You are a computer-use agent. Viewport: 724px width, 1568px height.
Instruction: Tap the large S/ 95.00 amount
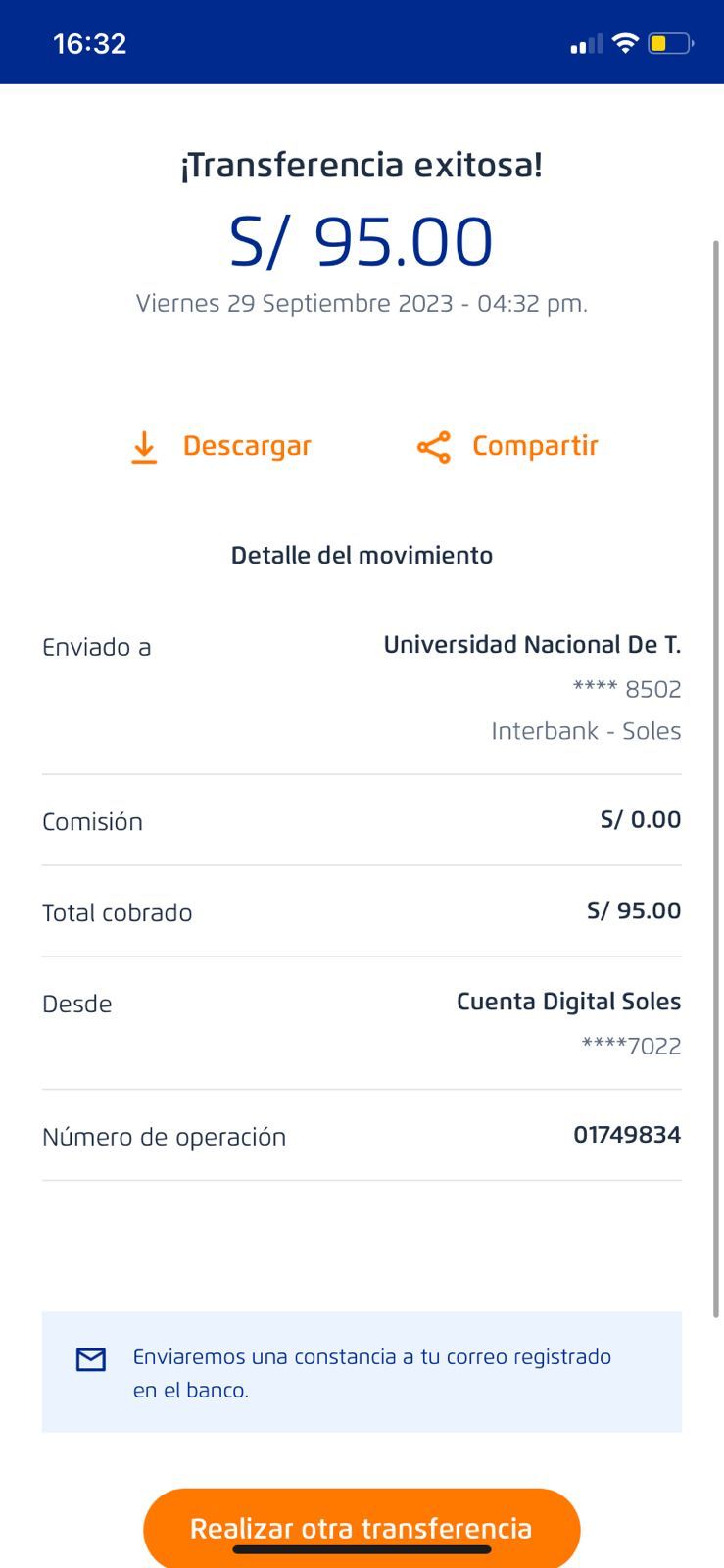click(x=362, y=242)
